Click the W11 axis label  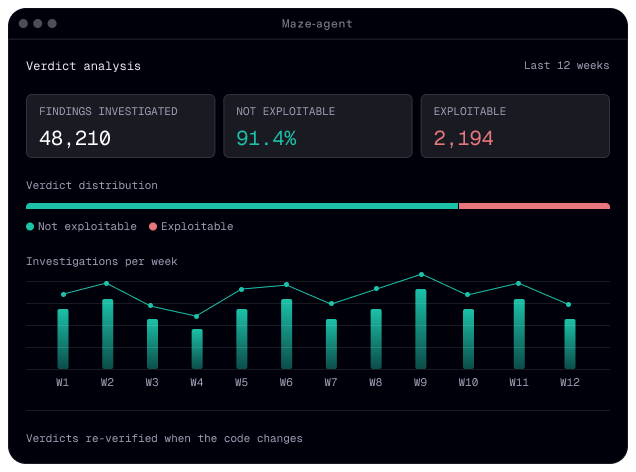[x=519, y=382]
